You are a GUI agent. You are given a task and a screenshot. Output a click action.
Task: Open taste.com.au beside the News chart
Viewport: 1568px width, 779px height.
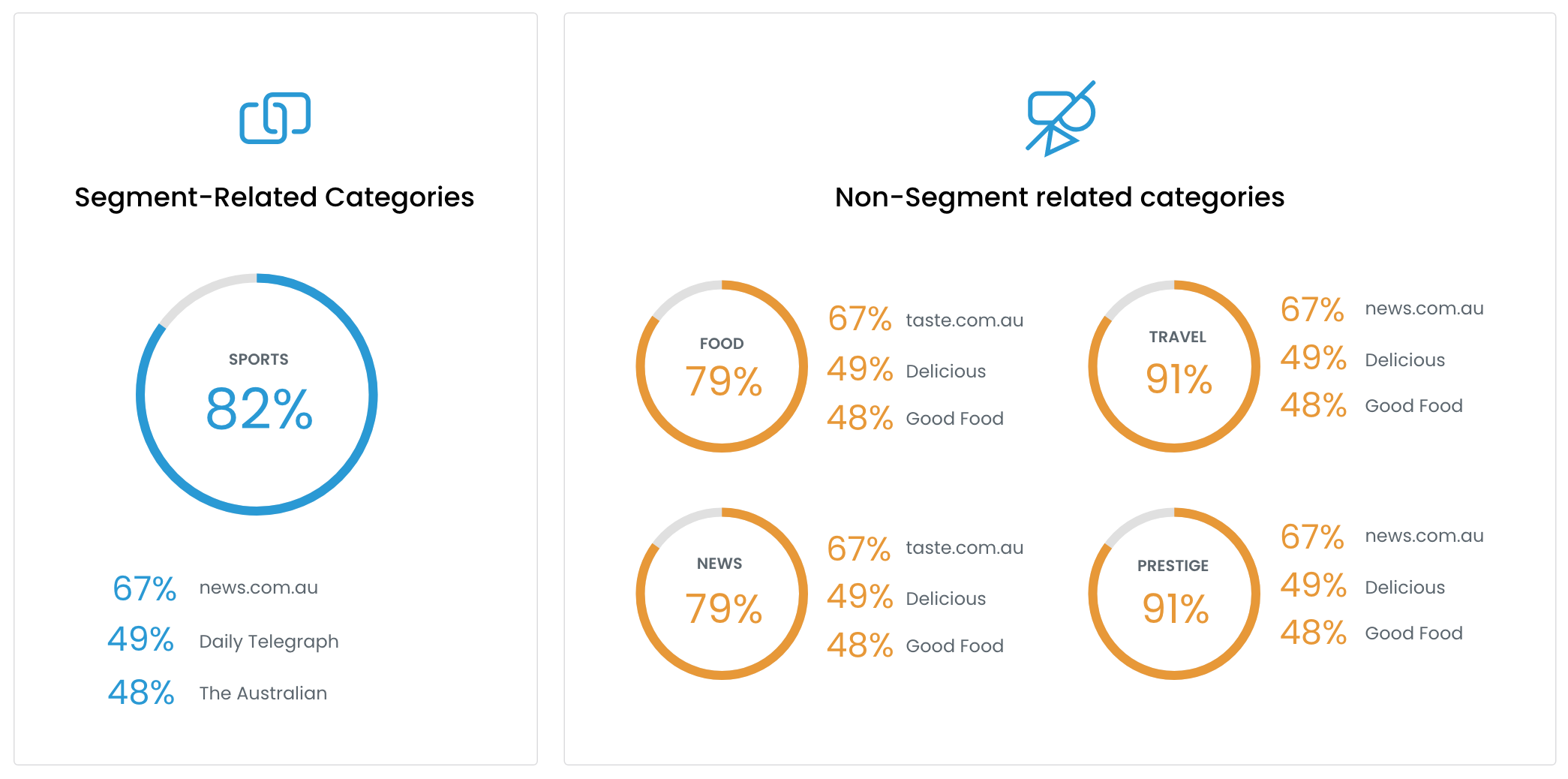click(x=964, y=548)
